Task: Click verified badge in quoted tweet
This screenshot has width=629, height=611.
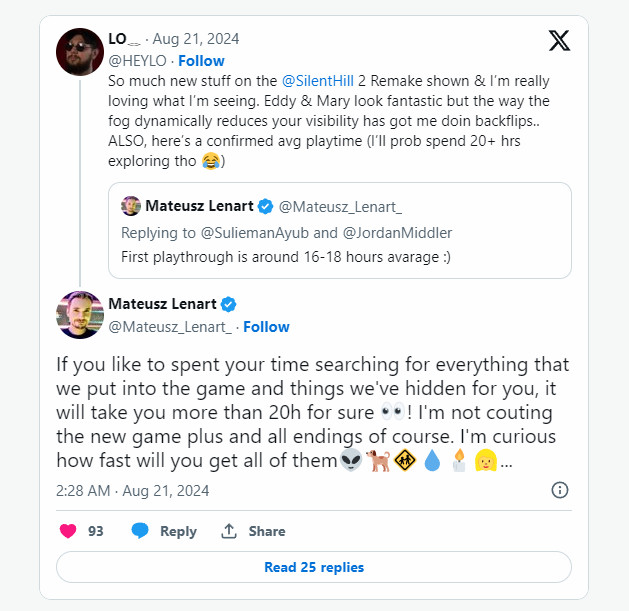Action: tap(266, 207)
